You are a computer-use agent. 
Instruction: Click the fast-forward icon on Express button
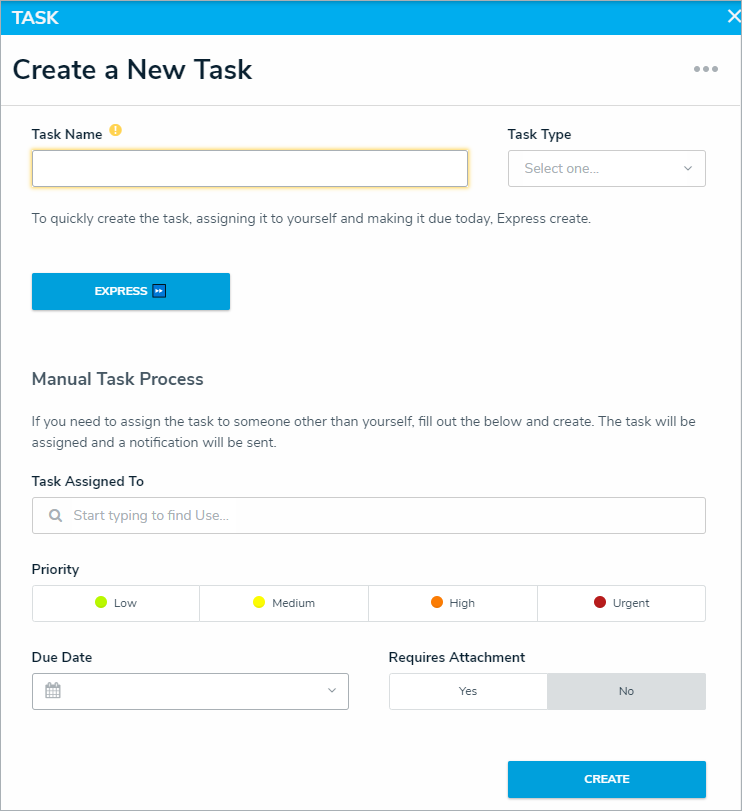point(159,291)
